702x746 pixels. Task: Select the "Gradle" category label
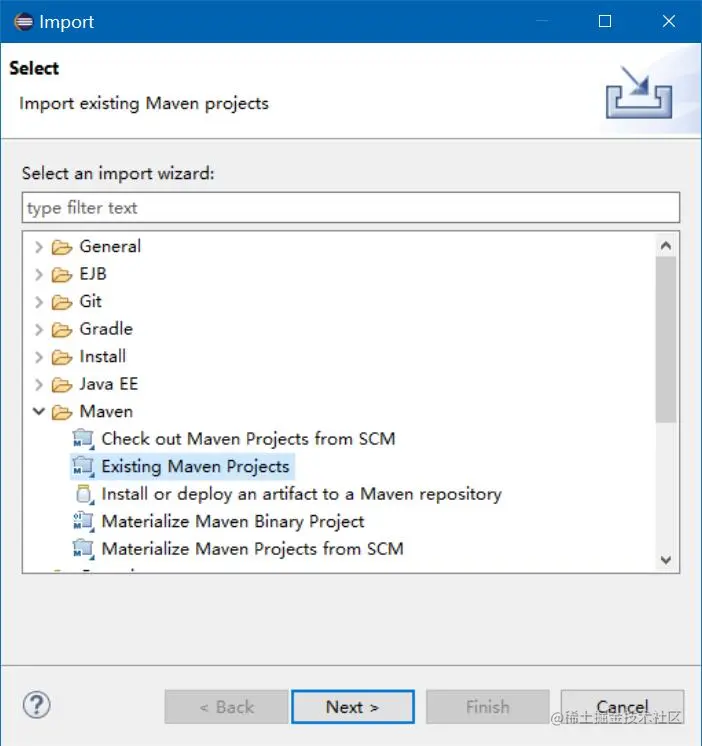(106, 329)
